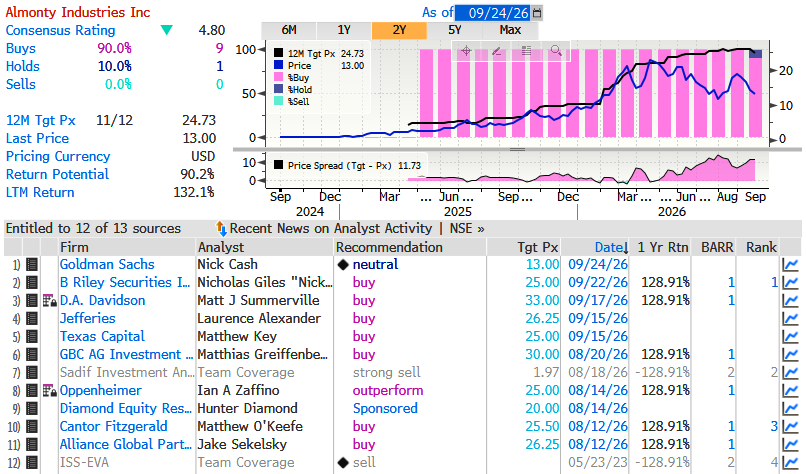806x474 pixels.
Task: Open the performance chart icon for Oppenheimer
Action: click(x=790, y=390)
